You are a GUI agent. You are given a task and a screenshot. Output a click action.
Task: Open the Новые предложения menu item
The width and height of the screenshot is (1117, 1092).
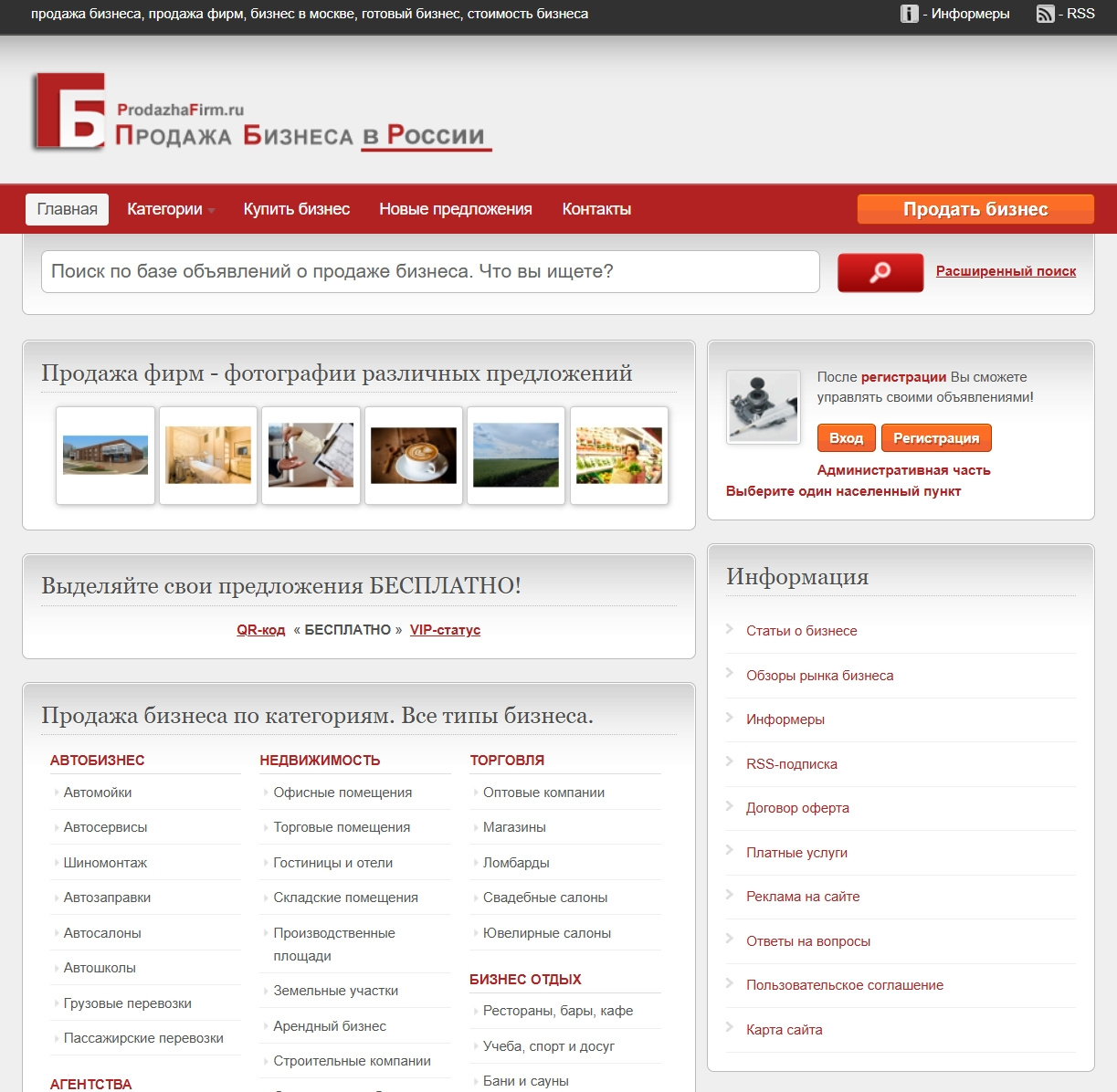coord(456,209)
